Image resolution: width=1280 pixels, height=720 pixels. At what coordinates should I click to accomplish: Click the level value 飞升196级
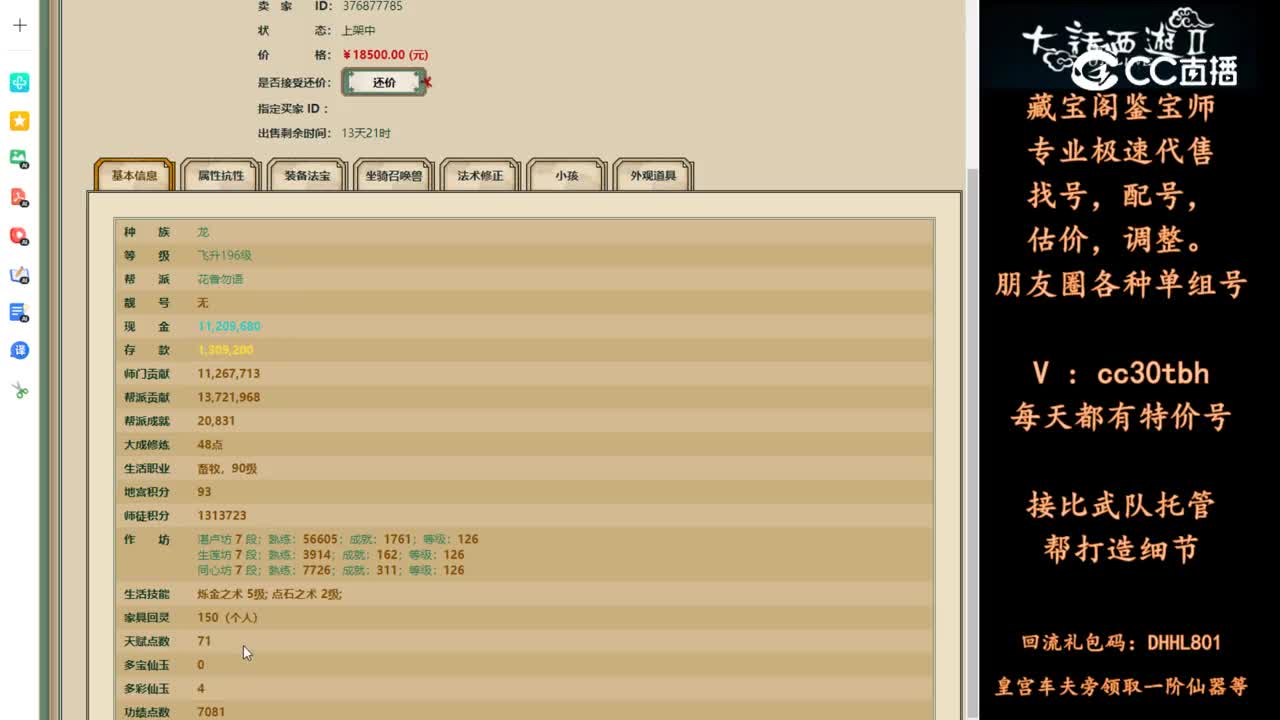[x=224, y=256]
